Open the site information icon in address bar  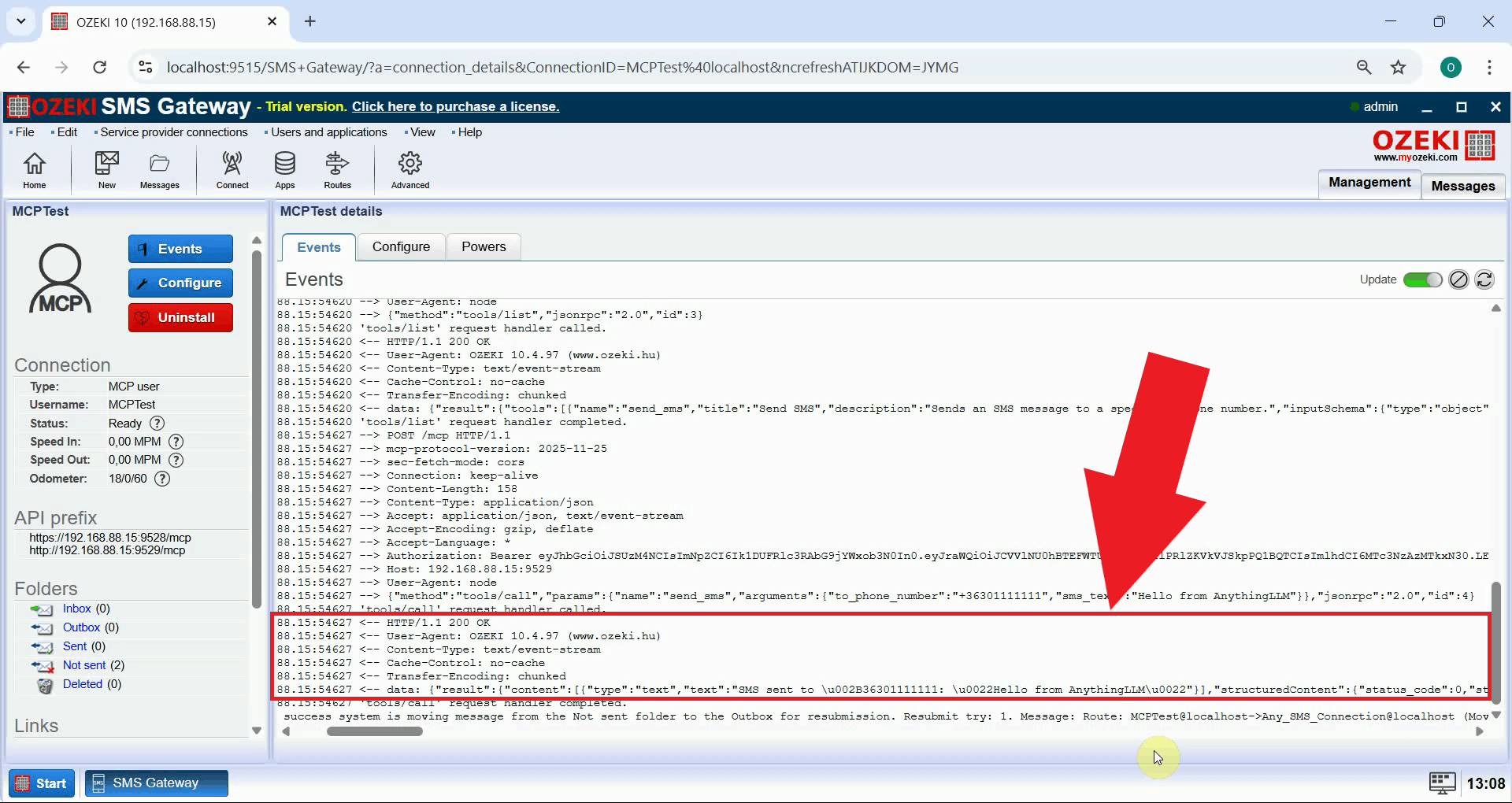(146, 67)
